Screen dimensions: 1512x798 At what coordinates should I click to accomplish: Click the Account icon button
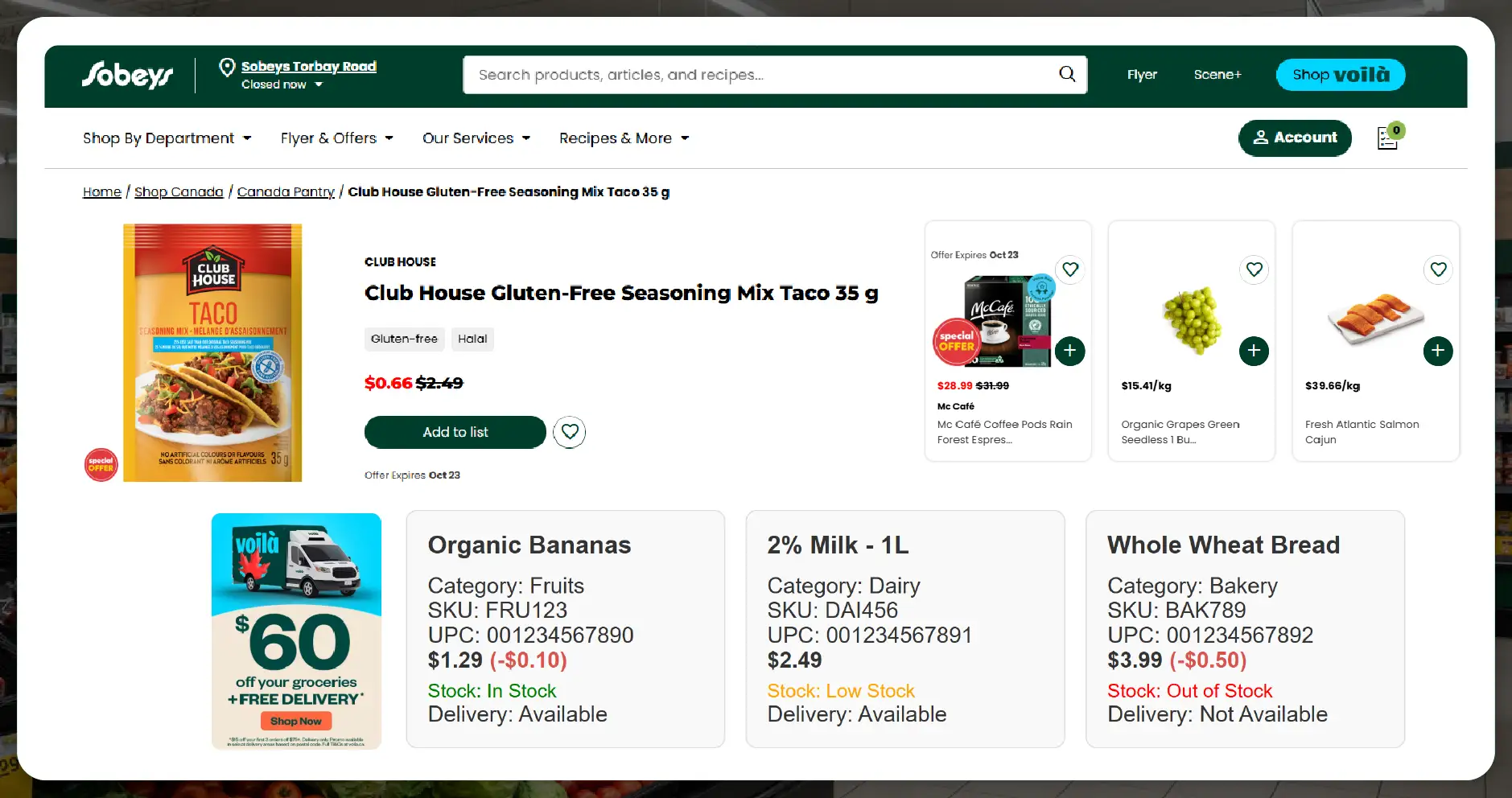1294,138
